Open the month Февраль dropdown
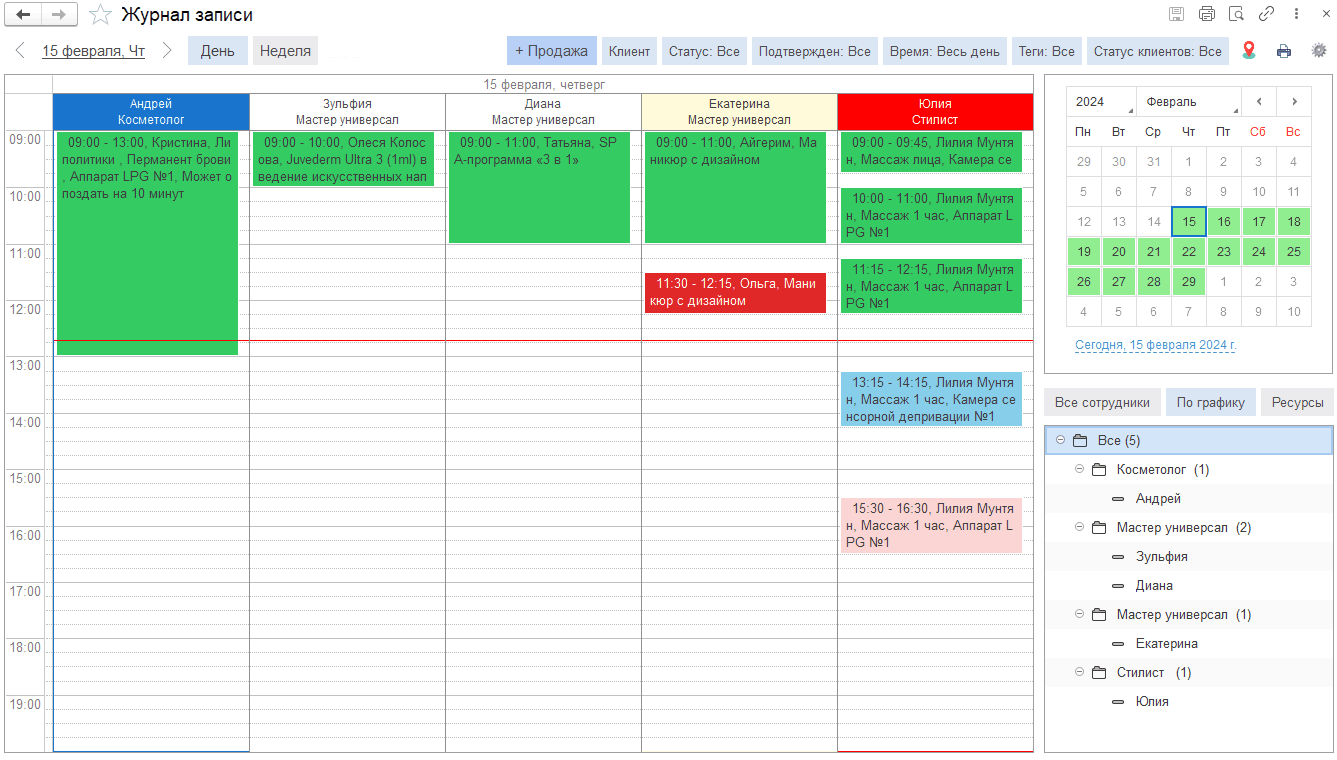 coord(1189,101)
